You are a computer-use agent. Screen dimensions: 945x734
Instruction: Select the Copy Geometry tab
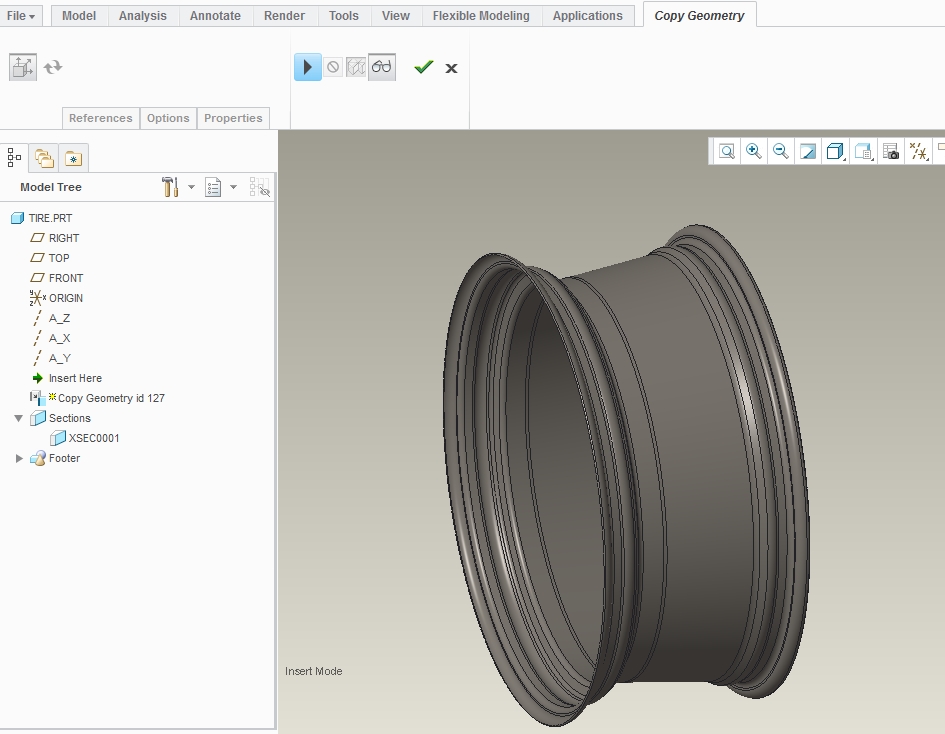point(700,16)
